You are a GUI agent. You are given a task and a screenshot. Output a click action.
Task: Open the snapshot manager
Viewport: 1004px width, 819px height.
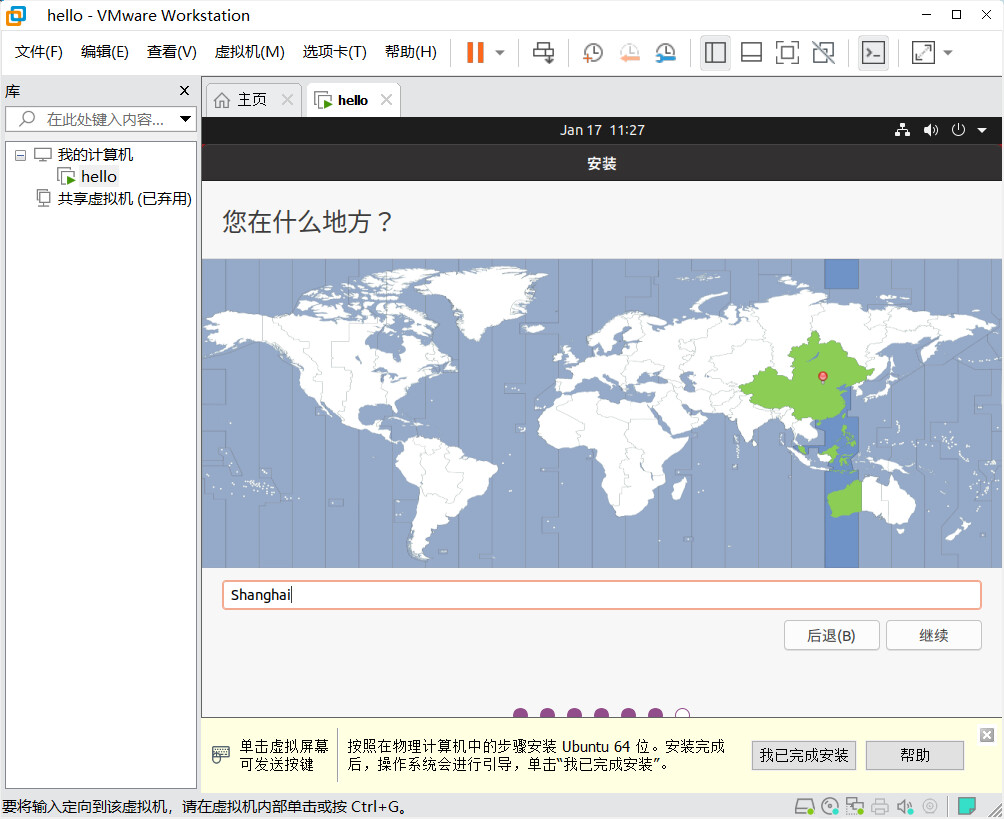(x=666, y=53)
